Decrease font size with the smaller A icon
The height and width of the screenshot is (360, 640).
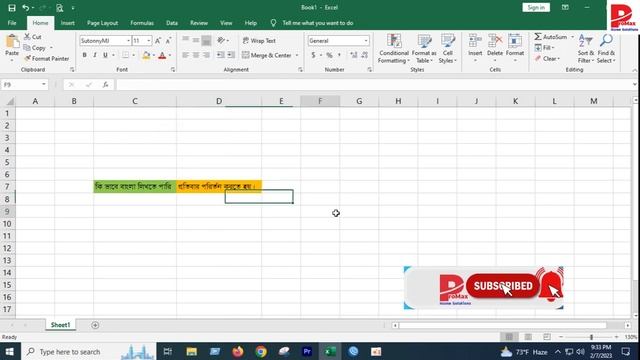168,41
